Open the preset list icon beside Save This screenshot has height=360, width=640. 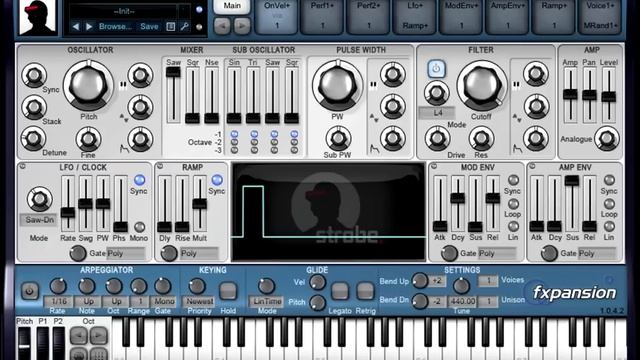tap(171, 27)
